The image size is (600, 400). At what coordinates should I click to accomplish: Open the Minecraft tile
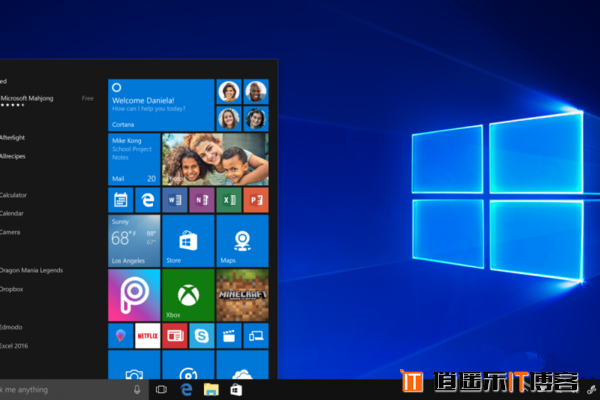point(243,295)
